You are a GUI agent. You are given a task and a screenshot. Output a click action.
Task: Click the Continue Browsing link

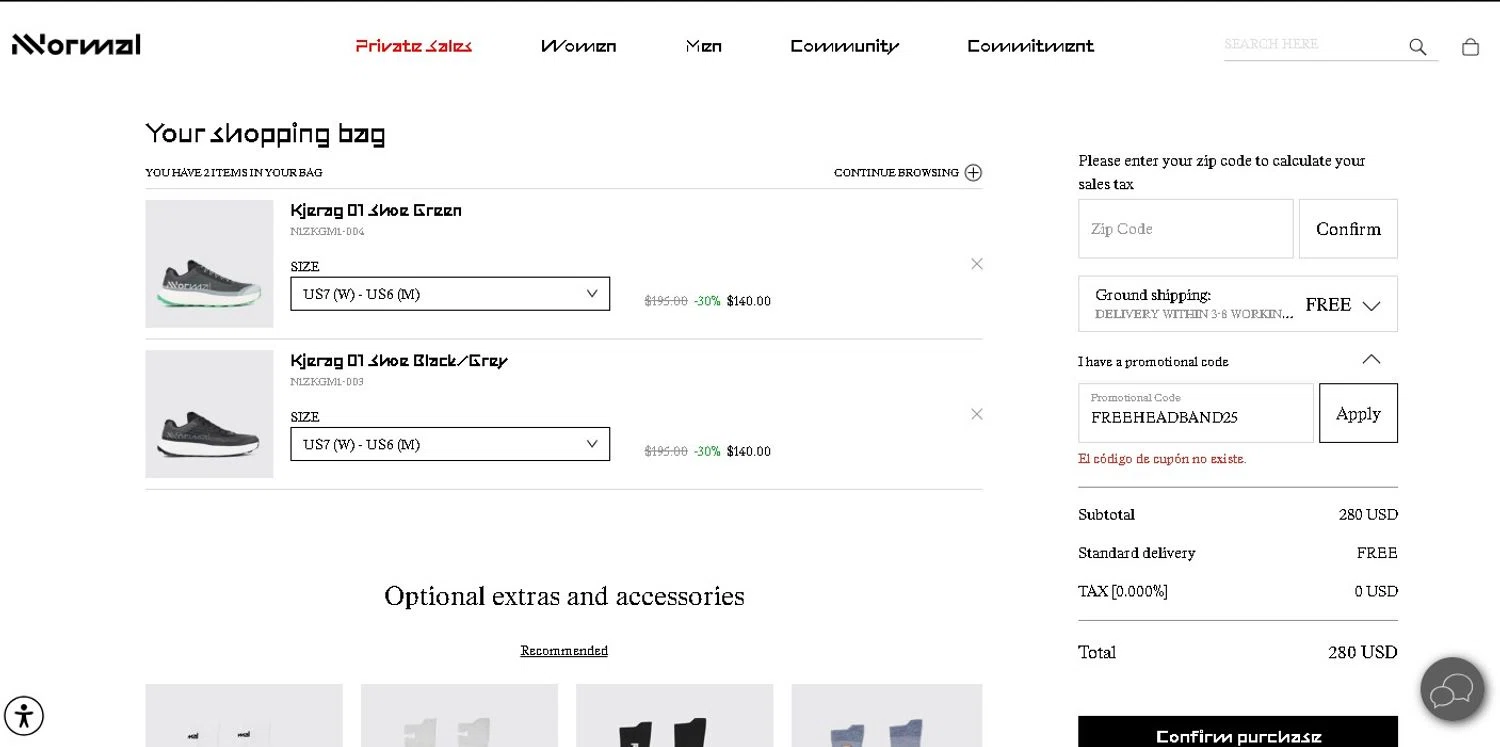[x=896, y=173]
